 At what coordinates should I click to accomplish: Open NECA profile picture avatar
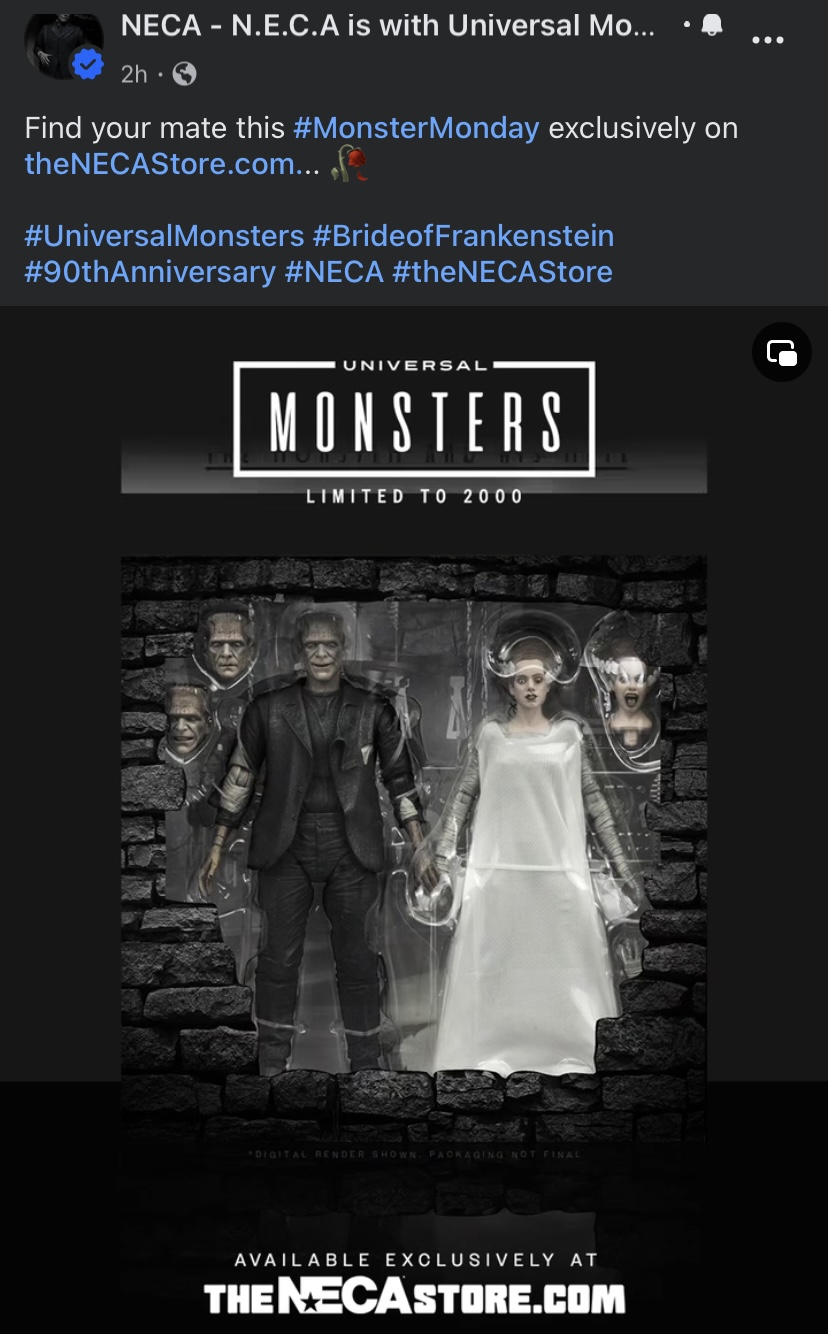[x=64, y=46]
